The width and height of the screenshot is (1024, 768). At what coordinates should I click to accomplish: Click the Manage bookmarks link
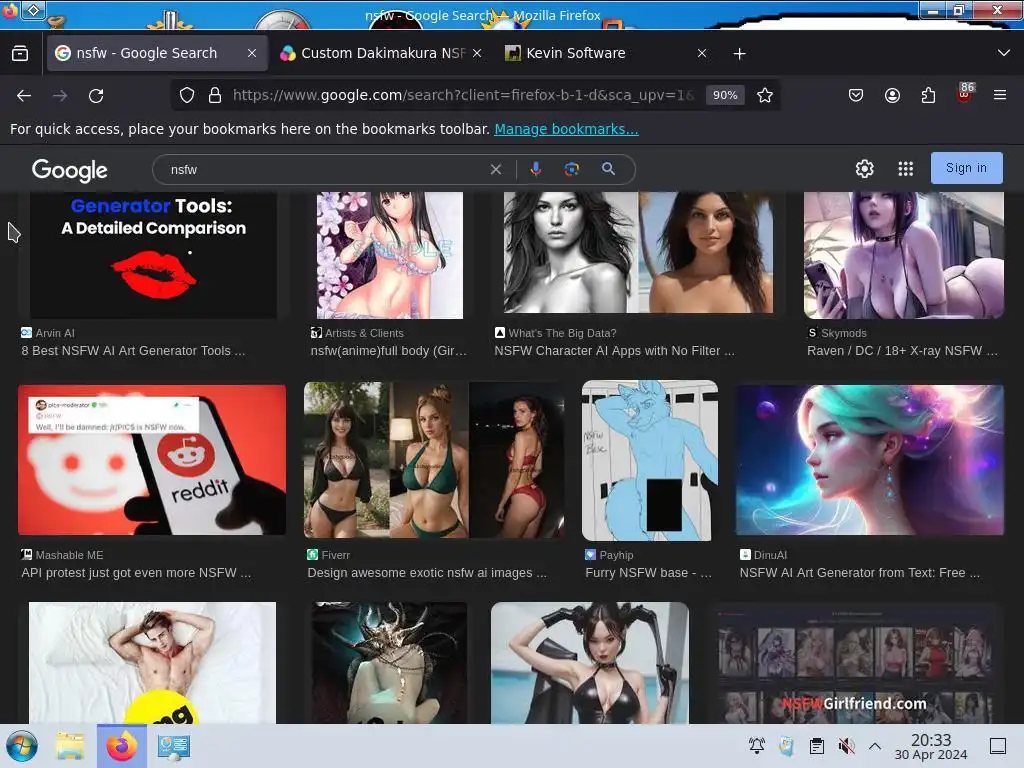(x=566, y=129)
